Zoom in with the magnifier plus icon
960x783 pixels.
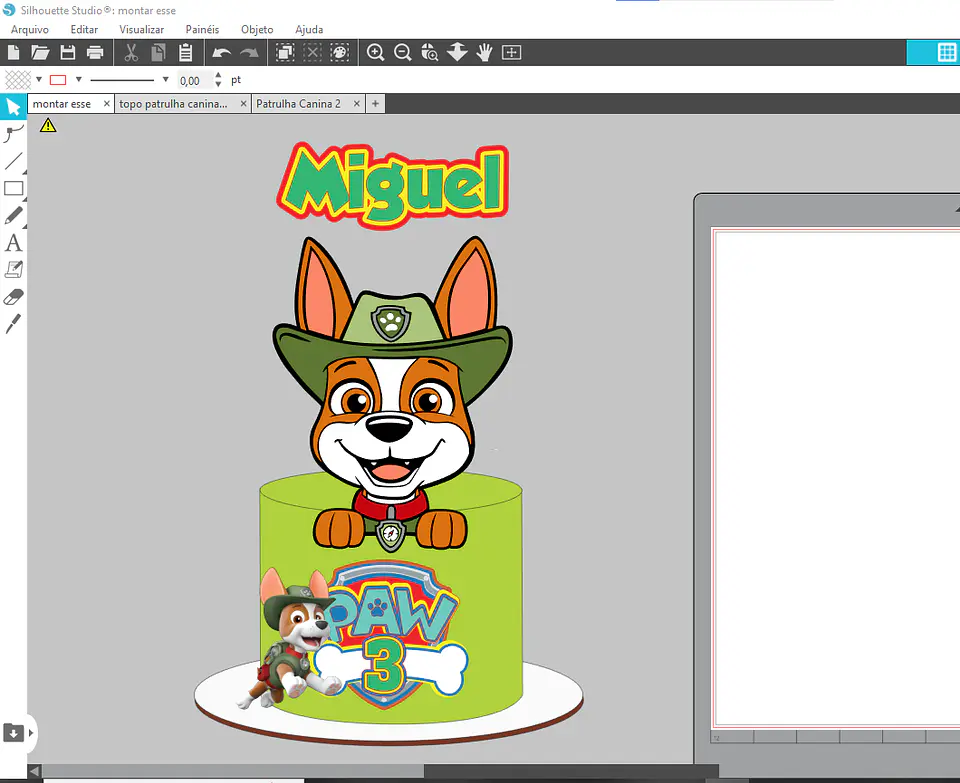(x=375, y=53)
